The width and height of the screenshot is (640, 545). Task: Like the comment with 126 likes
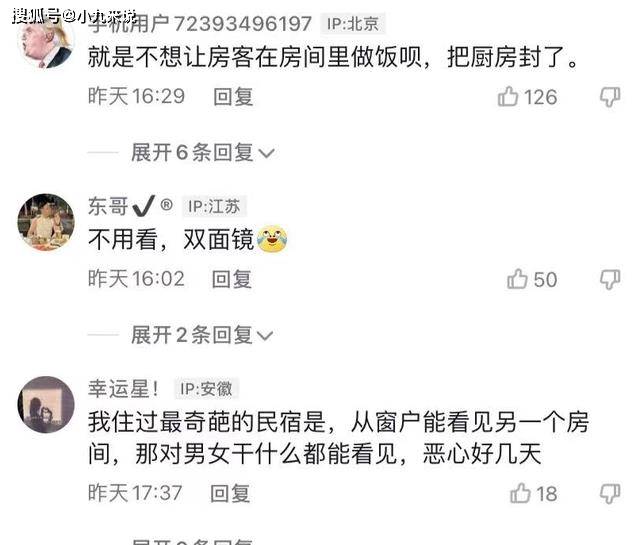tap(527, 97)
